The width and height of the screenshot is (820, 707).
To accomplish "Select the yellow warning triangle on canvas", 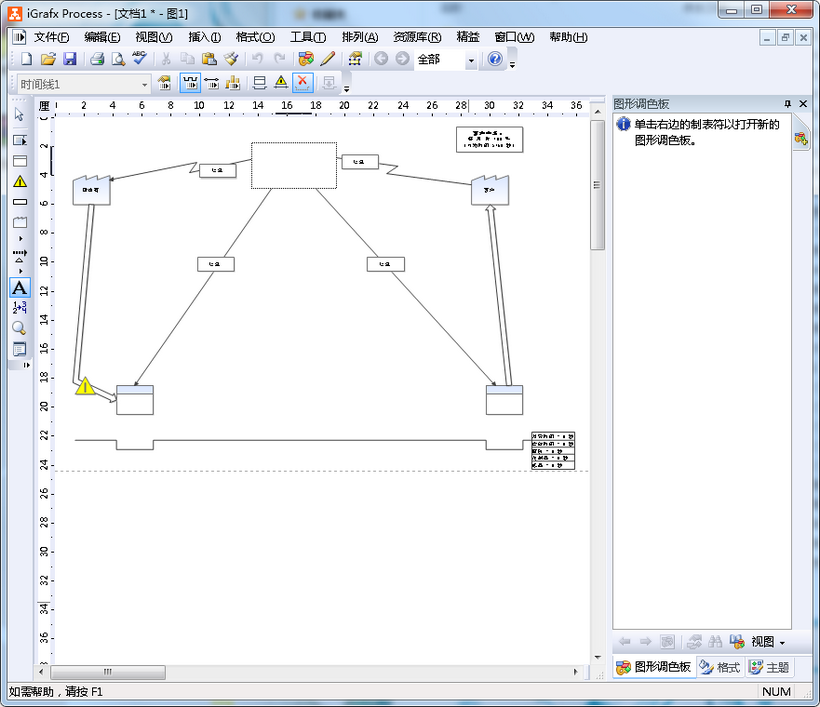I will (x=85, y=386).
